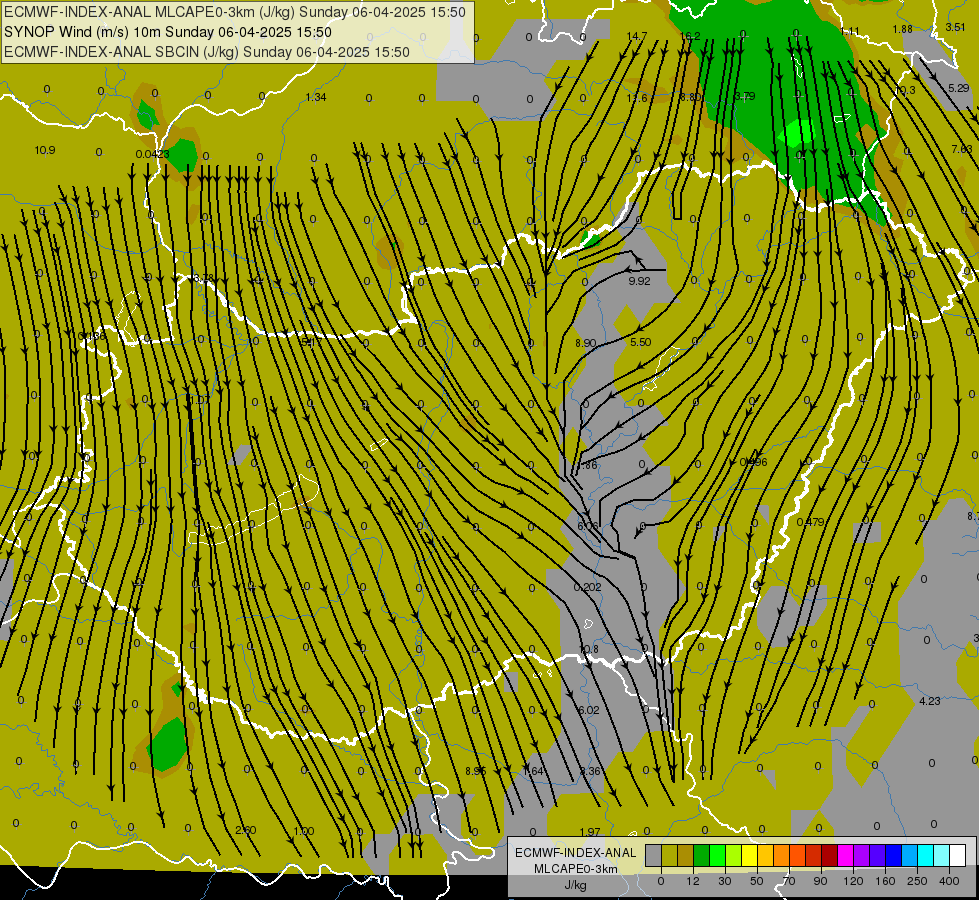The height and width of the screenshot is (900, 979).
Task: Click the dark red legend swatch
Action: click(x=830, y=855)
